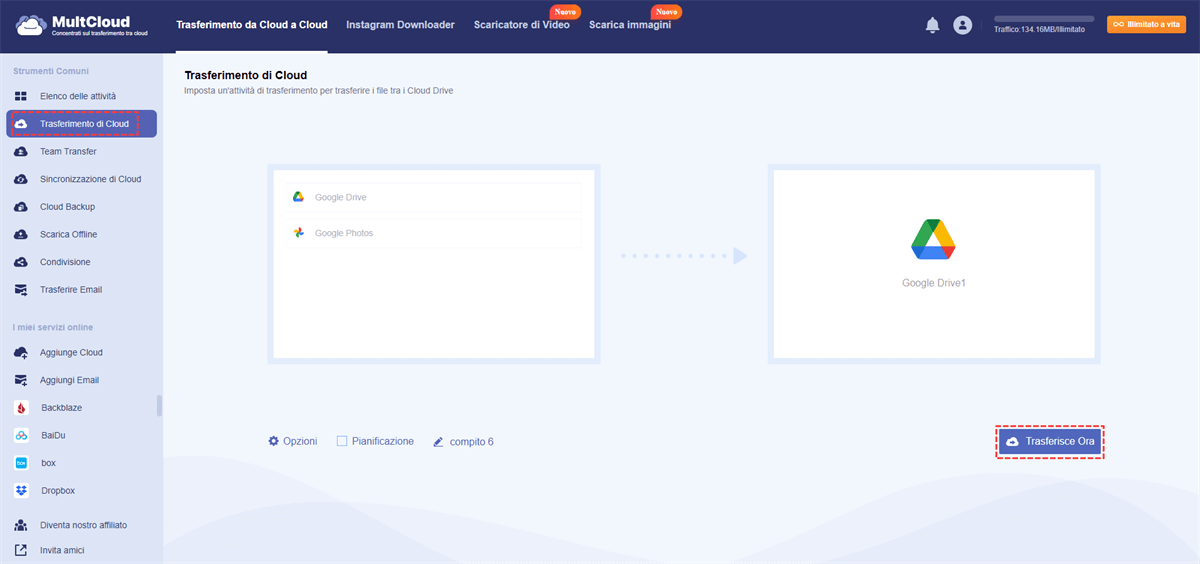Click Aggiungi Email label
1200x564 pixels.
(x=69, y=380)
